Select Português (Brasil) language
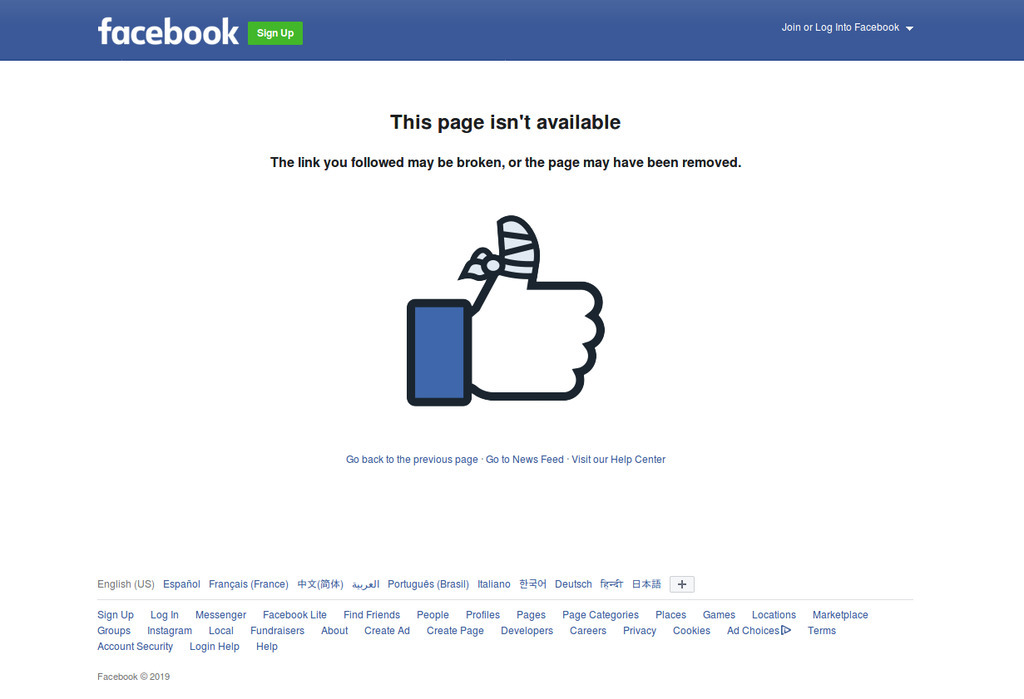1024x699 pixels. click(x=428, y=584)
